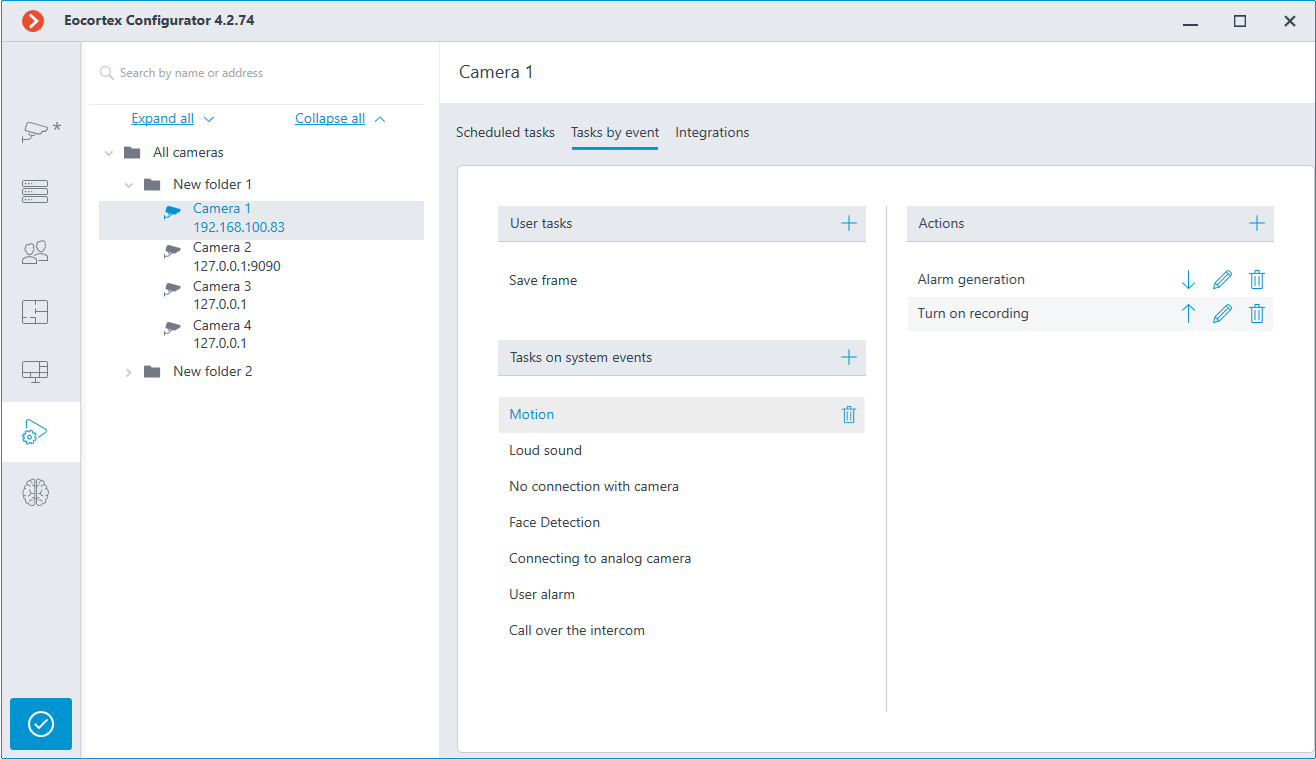Click the New folder 2 folder icon

[152, 372]
